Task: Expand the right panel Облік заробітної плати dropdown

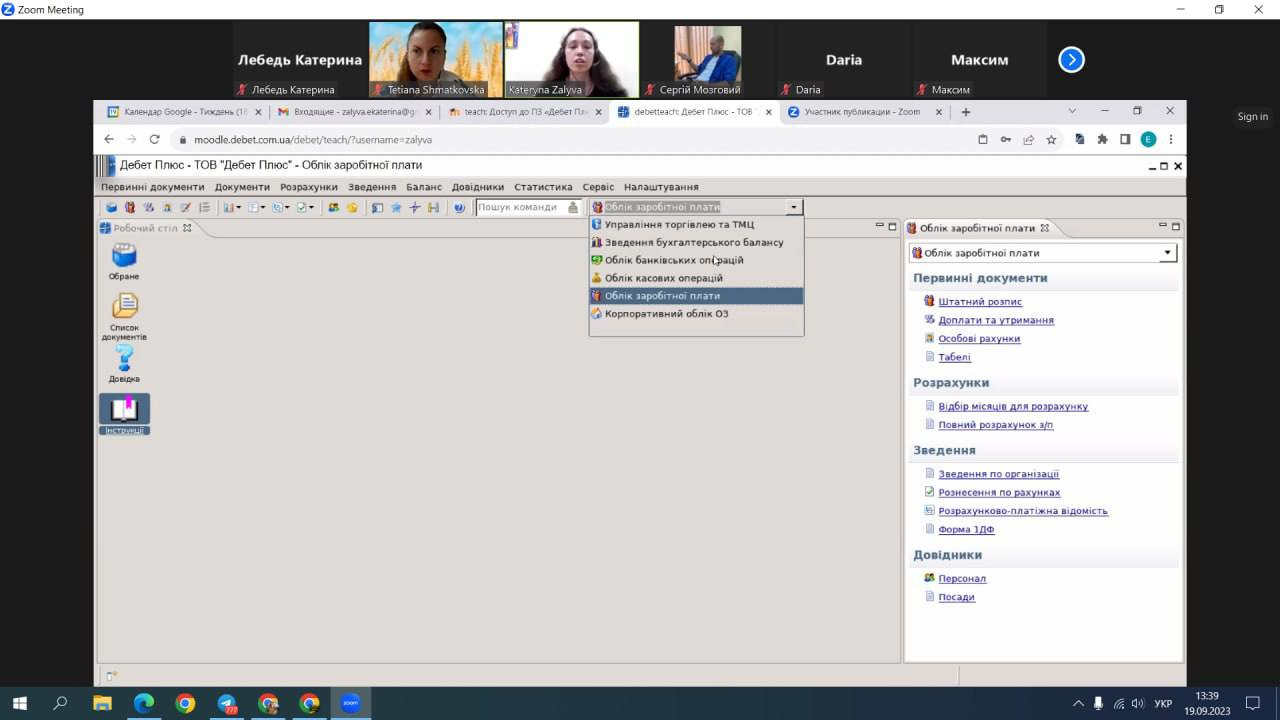Action: pyautogui.click(x=1167, y=253)
